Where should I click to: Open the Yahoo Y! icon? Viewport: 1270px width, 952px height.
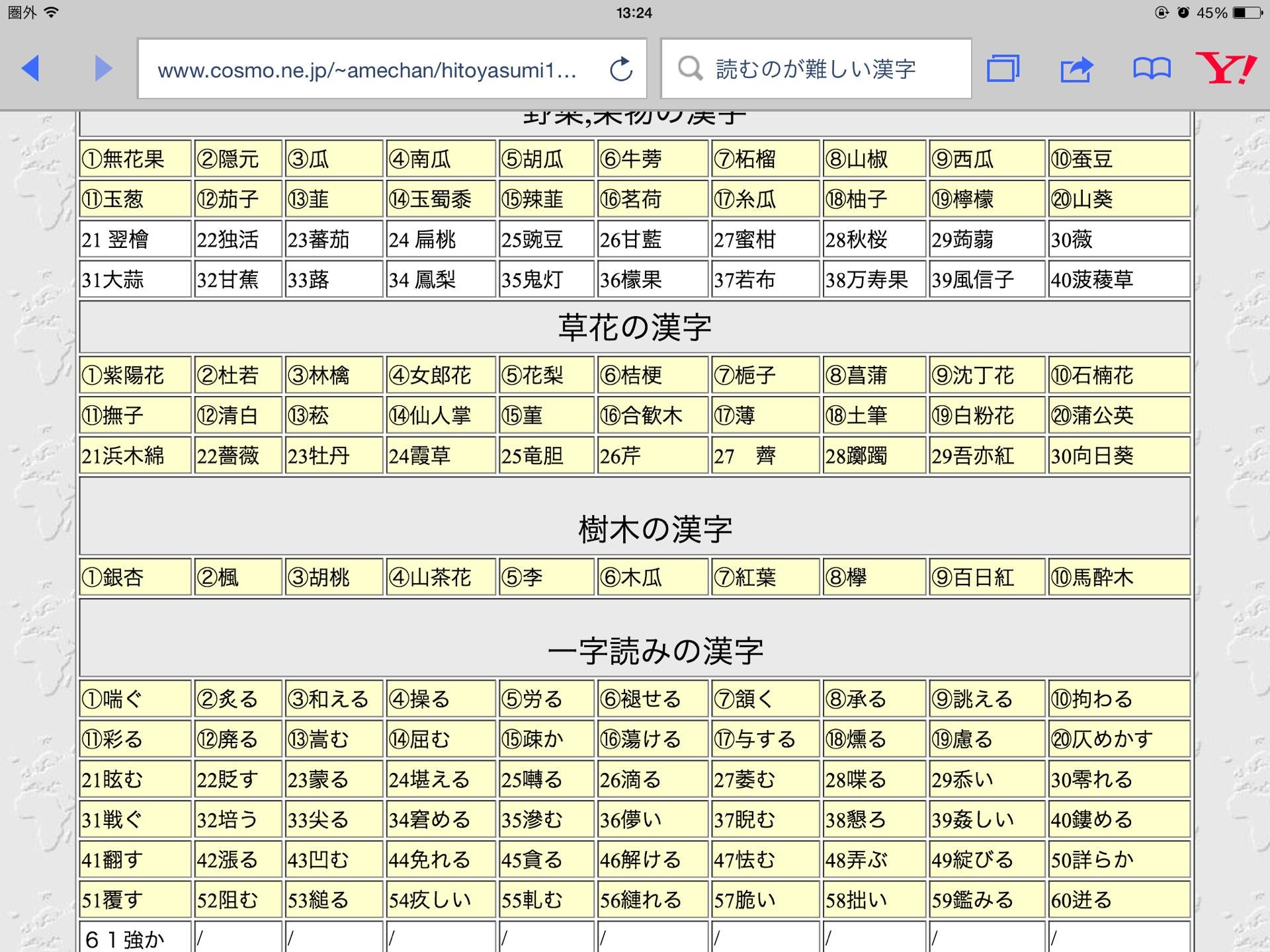click(1226, 68)
